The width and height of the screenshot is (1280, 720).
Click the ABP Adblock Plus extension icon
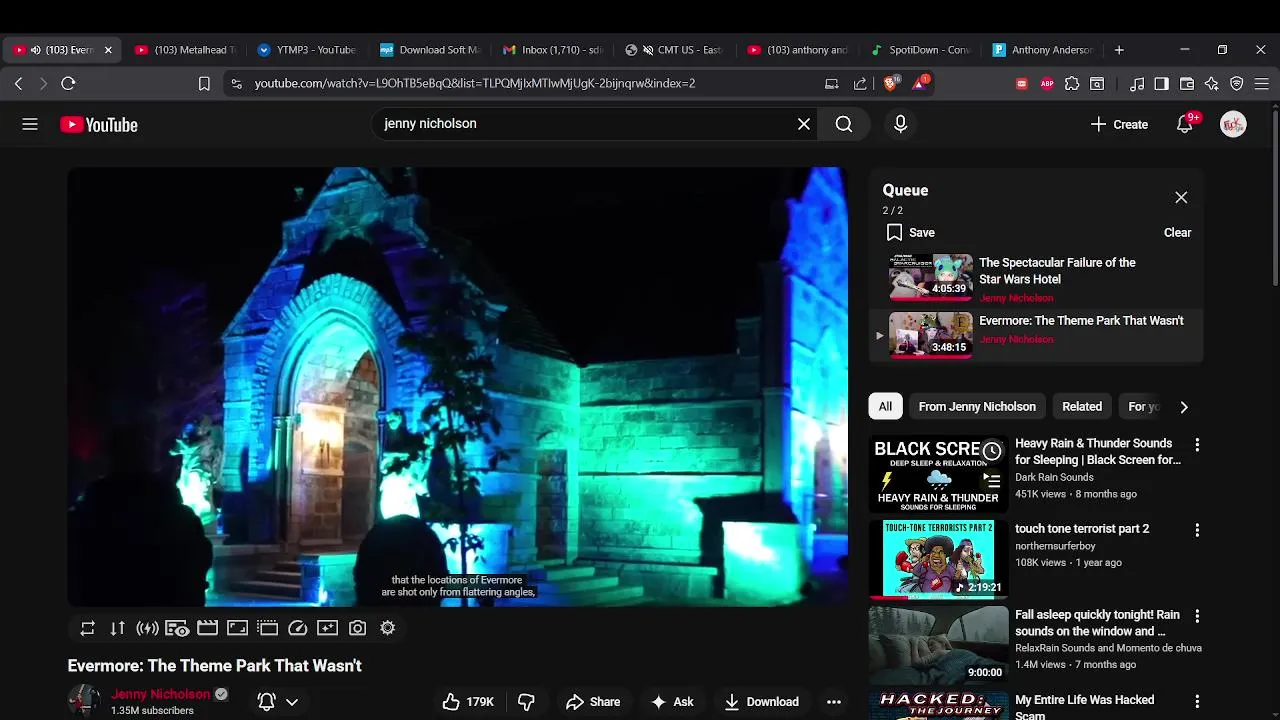click(x=1046, y=84)
